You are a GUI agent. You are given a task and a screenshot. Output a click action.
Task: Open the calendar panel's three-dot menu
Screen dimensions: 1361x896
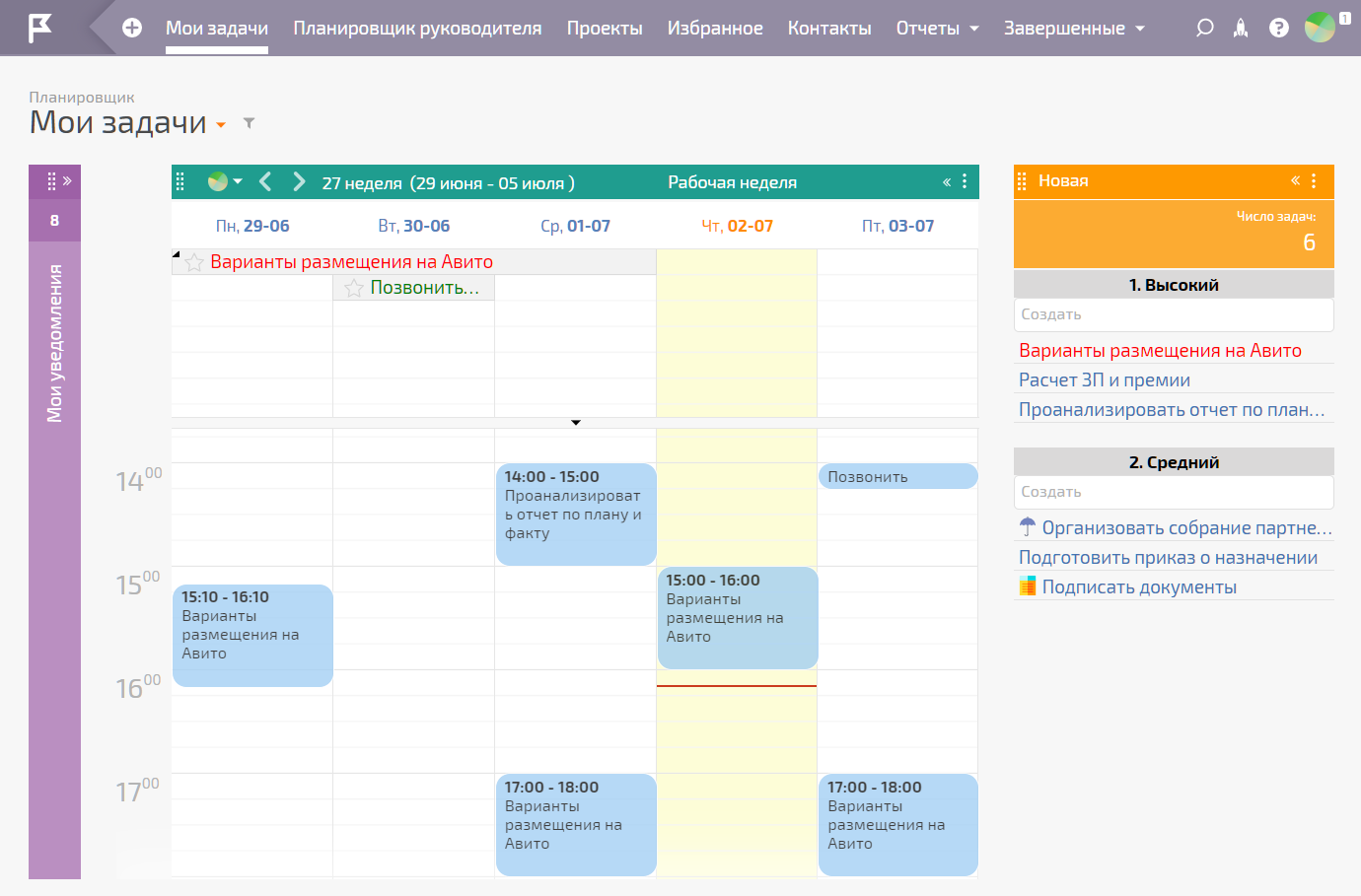point(965,181)
